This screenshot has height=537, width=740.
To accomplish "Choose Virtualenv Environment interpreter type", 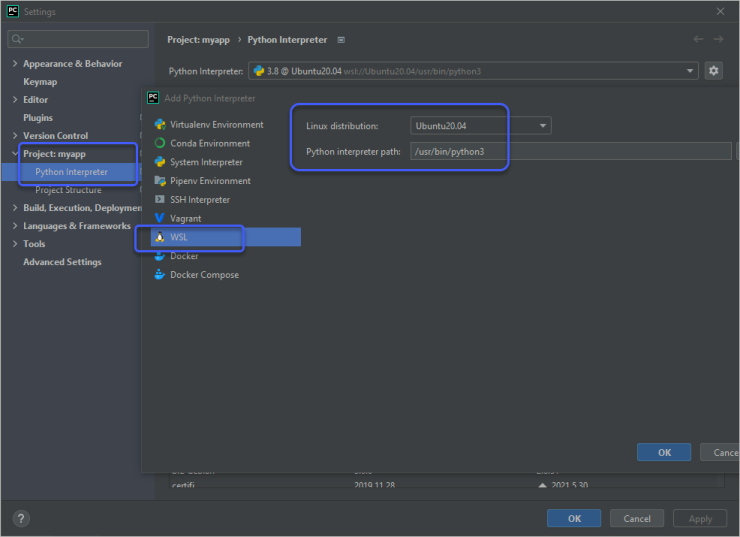I will click(217, 125).
